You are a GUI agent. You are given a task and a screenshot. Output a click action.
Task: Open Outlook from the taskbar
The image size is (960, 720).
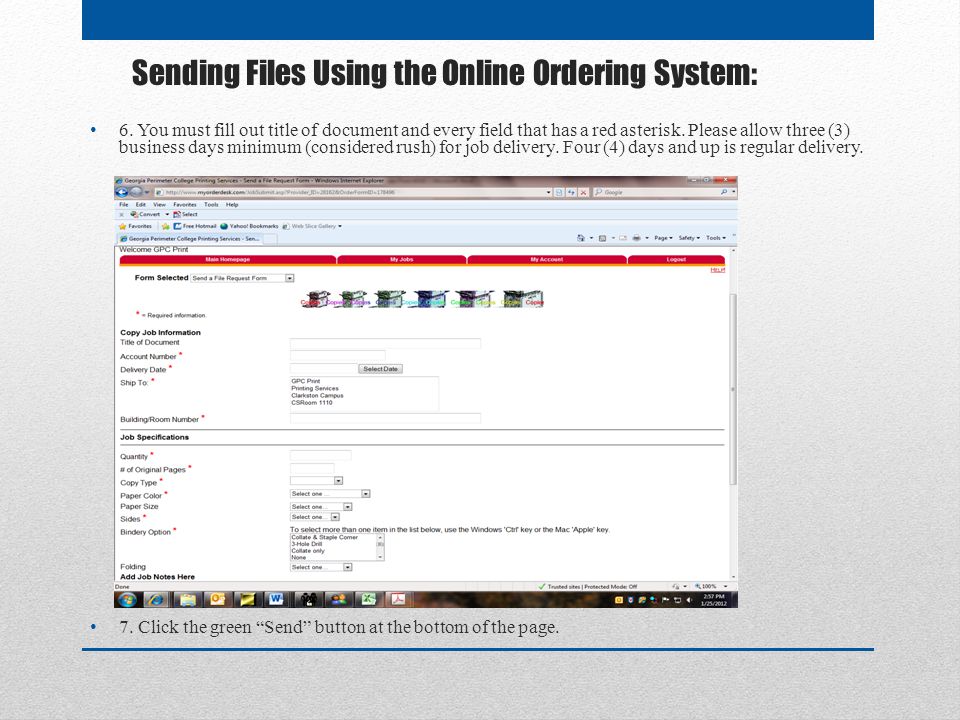point(217,599)
